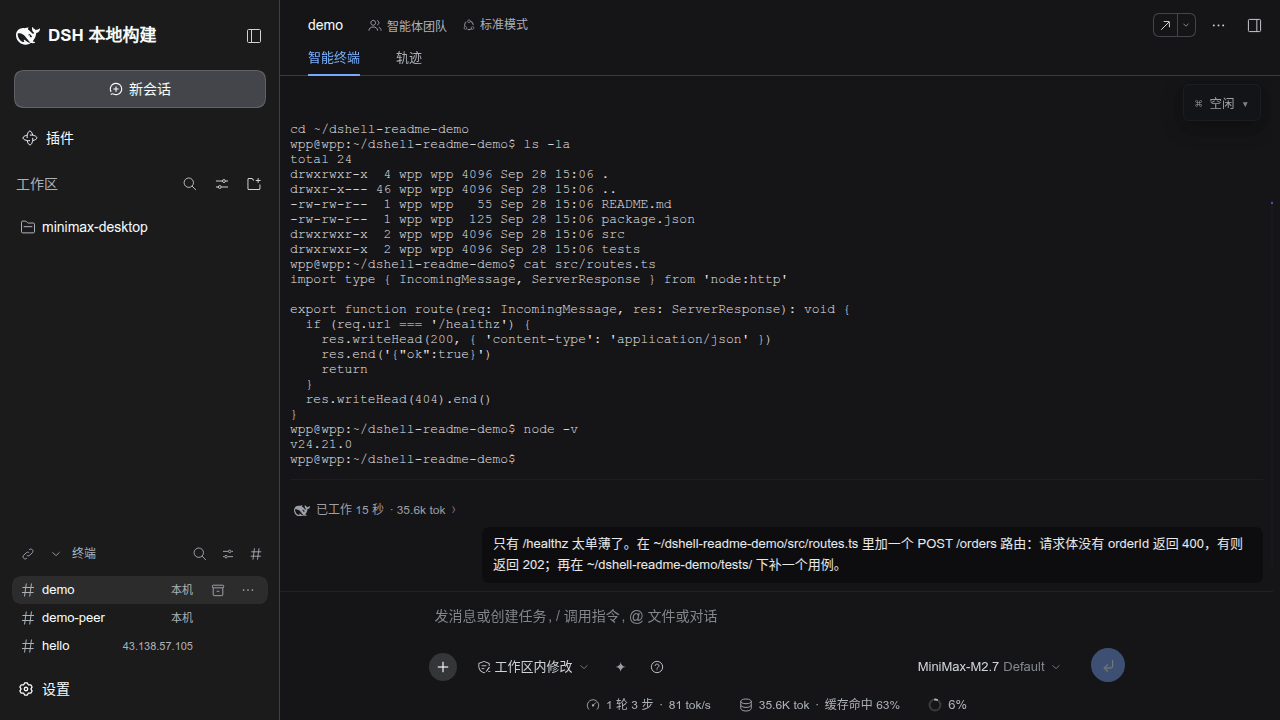1280x720 pixels.
Task: Open the 工作区内修改 permission dropdown
Action: tap(533, 667)
